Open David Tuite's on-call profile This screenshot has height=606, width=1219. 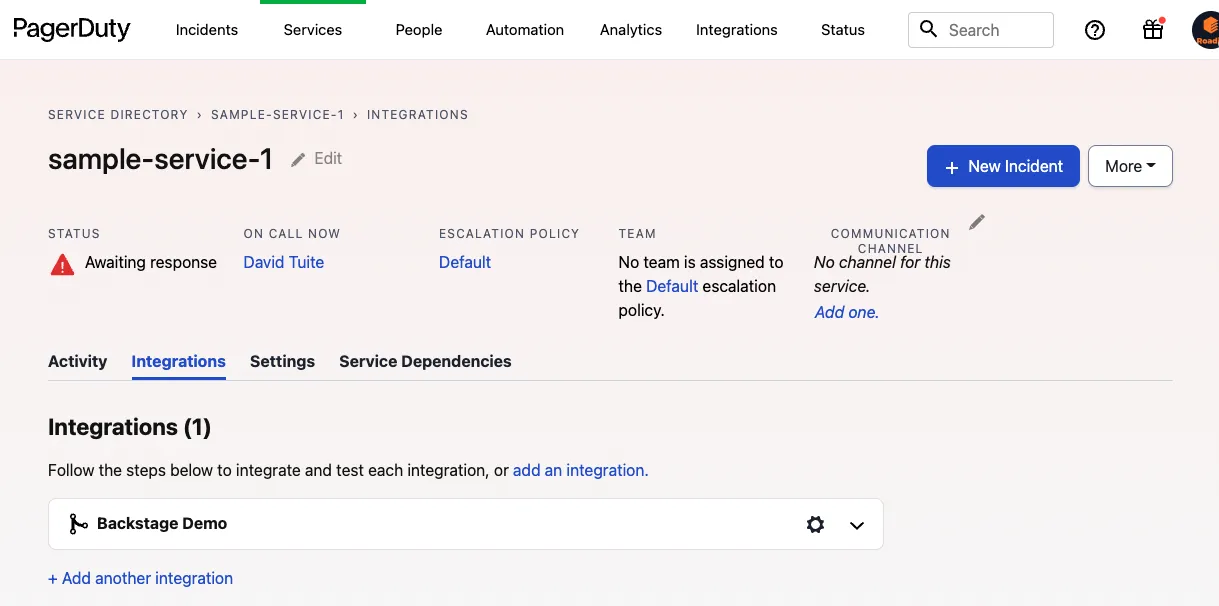(283, 262)
